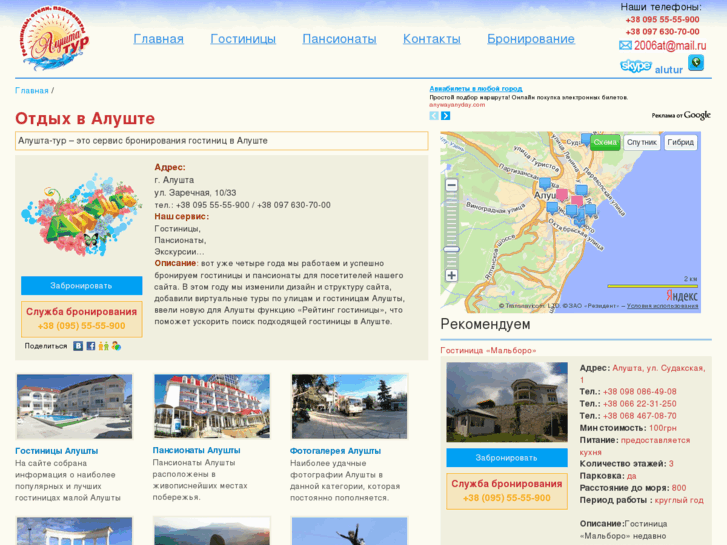This screenshot has width=727, height=545.
Task: Click the Забронировать button under the Мальборо photo
Action: tap(507, 458)
